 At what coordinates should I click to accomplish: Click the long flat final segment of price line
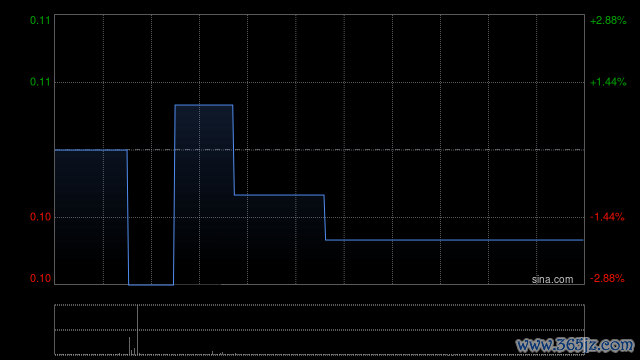point(454,240)
